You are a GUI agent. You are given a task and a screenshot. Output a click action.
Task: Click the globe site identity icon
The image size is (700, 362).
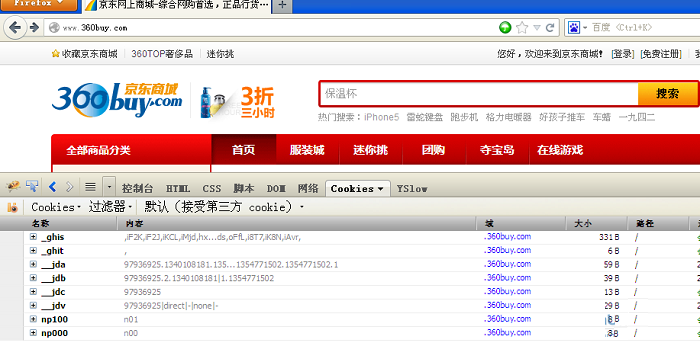54,28
